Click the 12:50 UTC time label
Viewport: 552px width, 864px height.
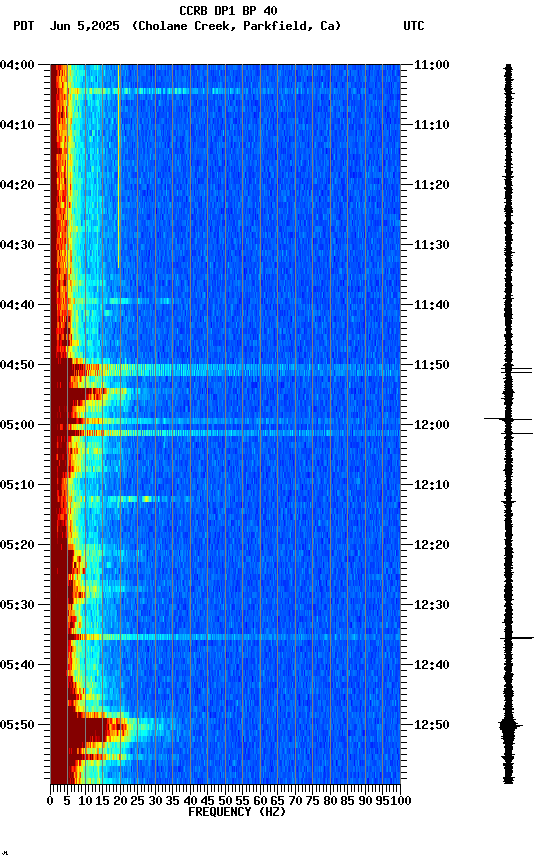click(x=432, y=725)
